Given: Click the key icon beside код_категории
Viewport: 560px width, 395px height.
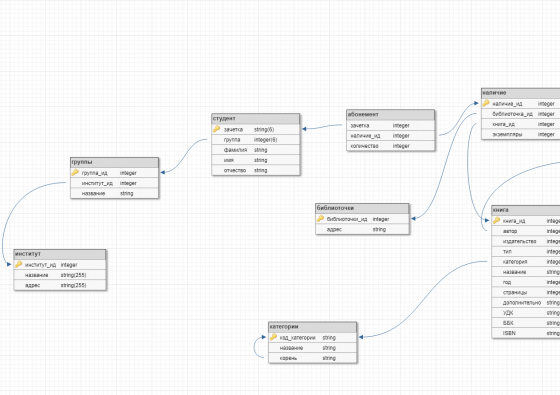Looking at the screenshot, I should 273,337.
